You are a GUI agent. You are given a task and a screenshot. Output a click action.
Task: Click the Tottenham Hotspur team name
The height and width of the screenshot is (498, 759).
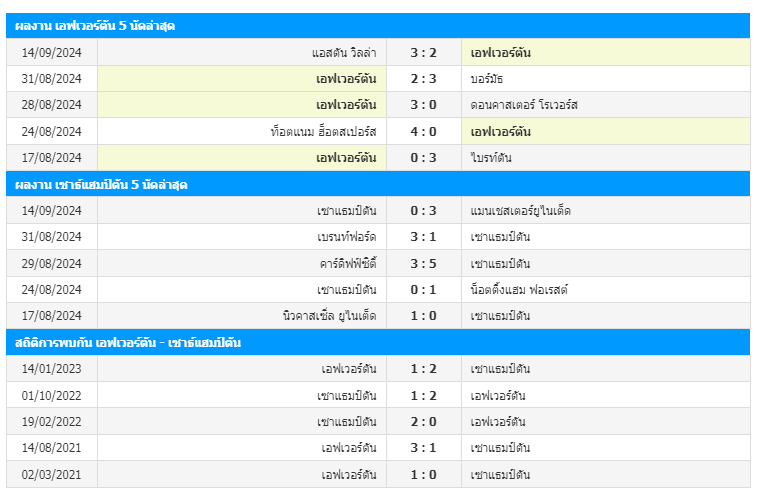click(x=323, y=131)
